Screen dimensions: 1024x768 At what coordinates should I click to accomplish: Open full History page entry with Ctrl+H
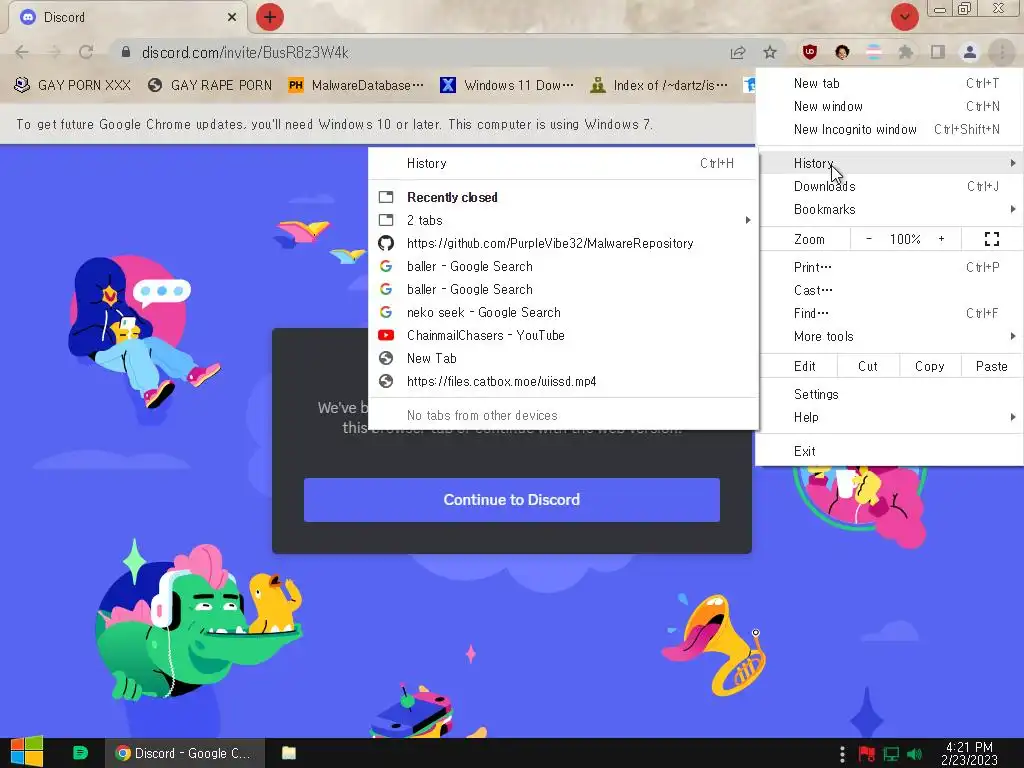[563, 163]
